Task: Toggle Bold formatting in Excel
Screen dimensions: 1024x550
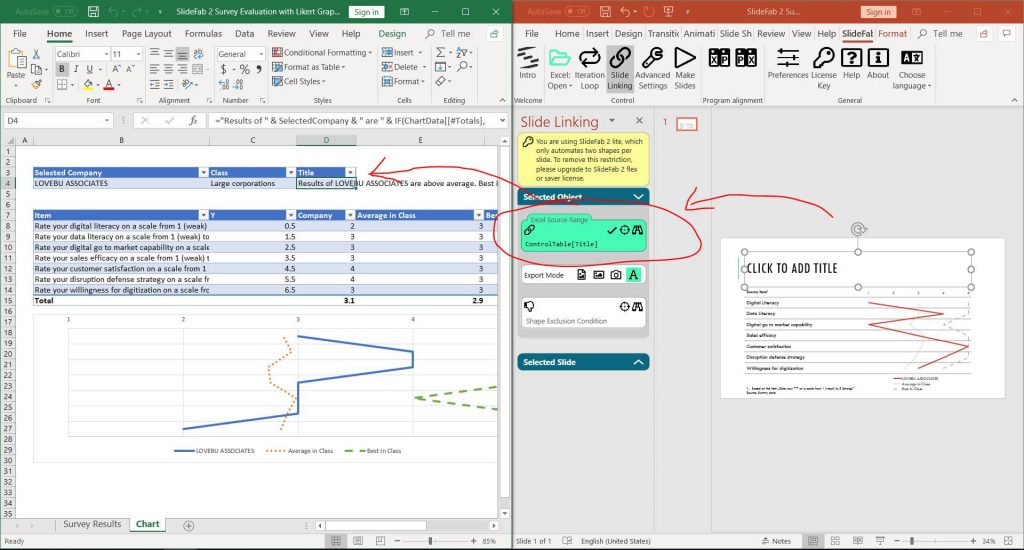Action: click(62, 69)
